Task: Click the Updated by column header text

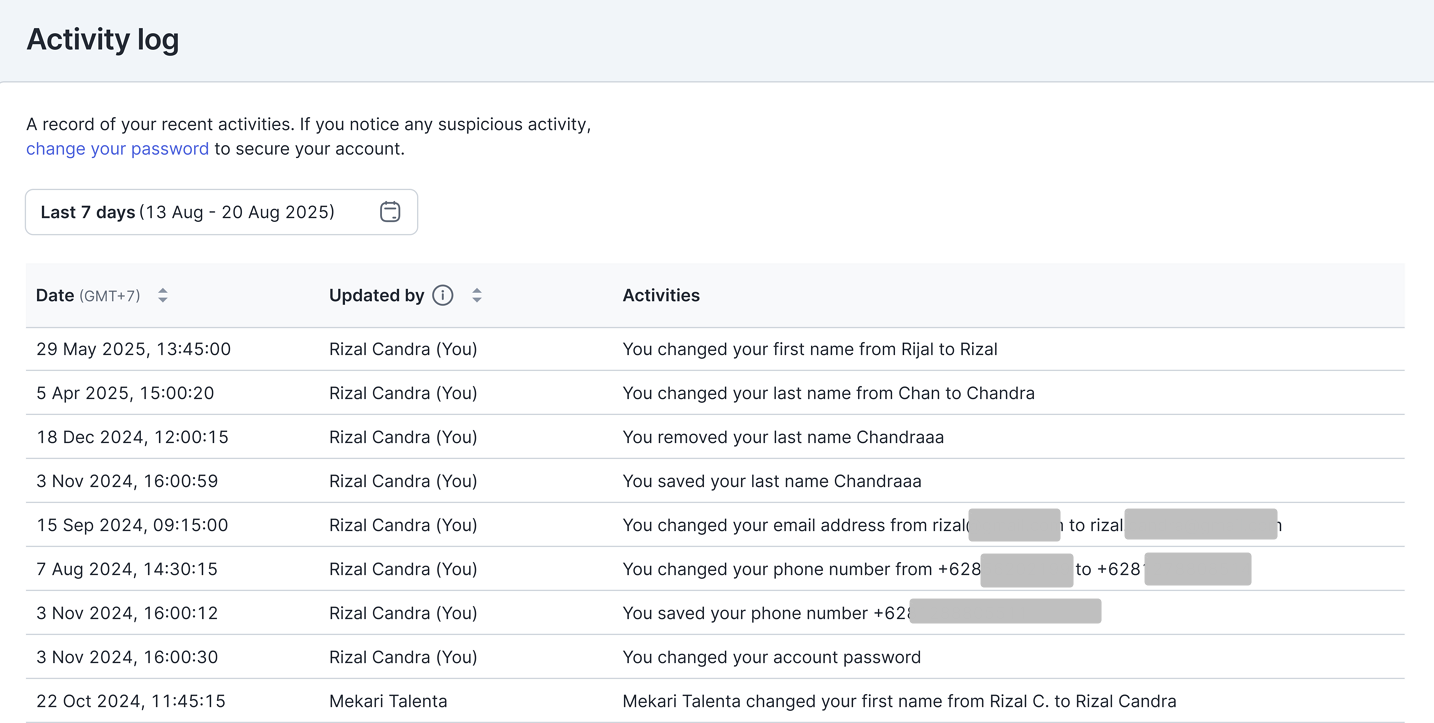Action: [376, 295]
